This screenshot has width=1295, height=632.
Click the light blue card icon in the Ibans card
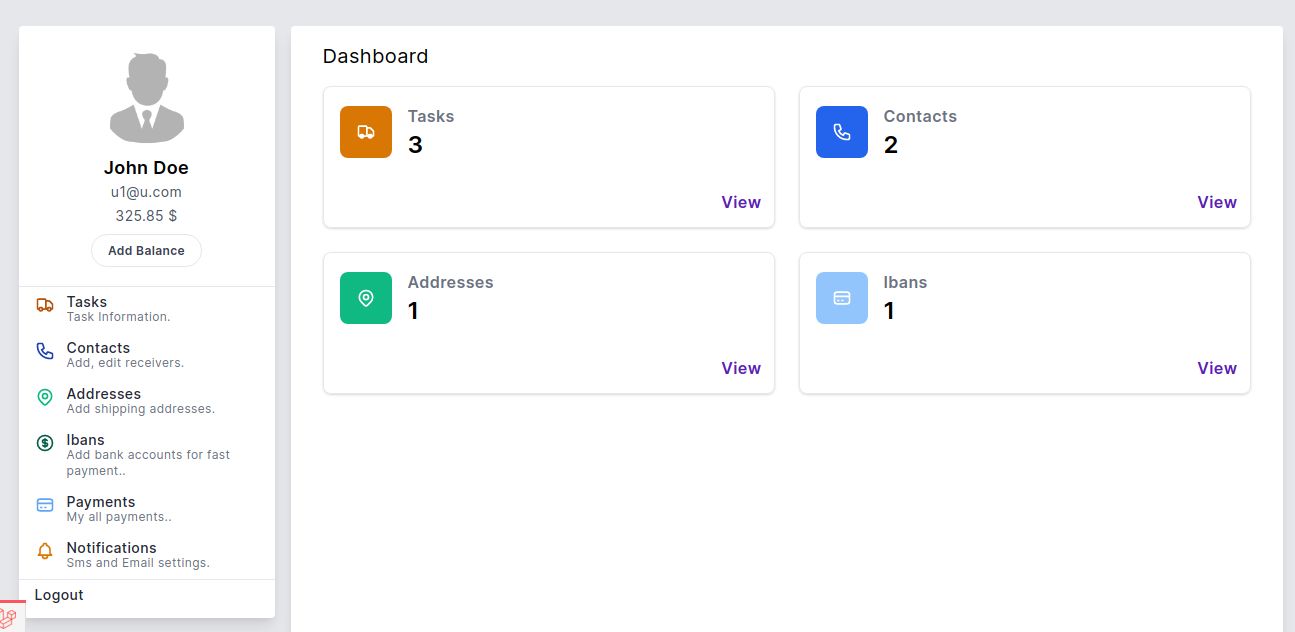click(842, 298)
